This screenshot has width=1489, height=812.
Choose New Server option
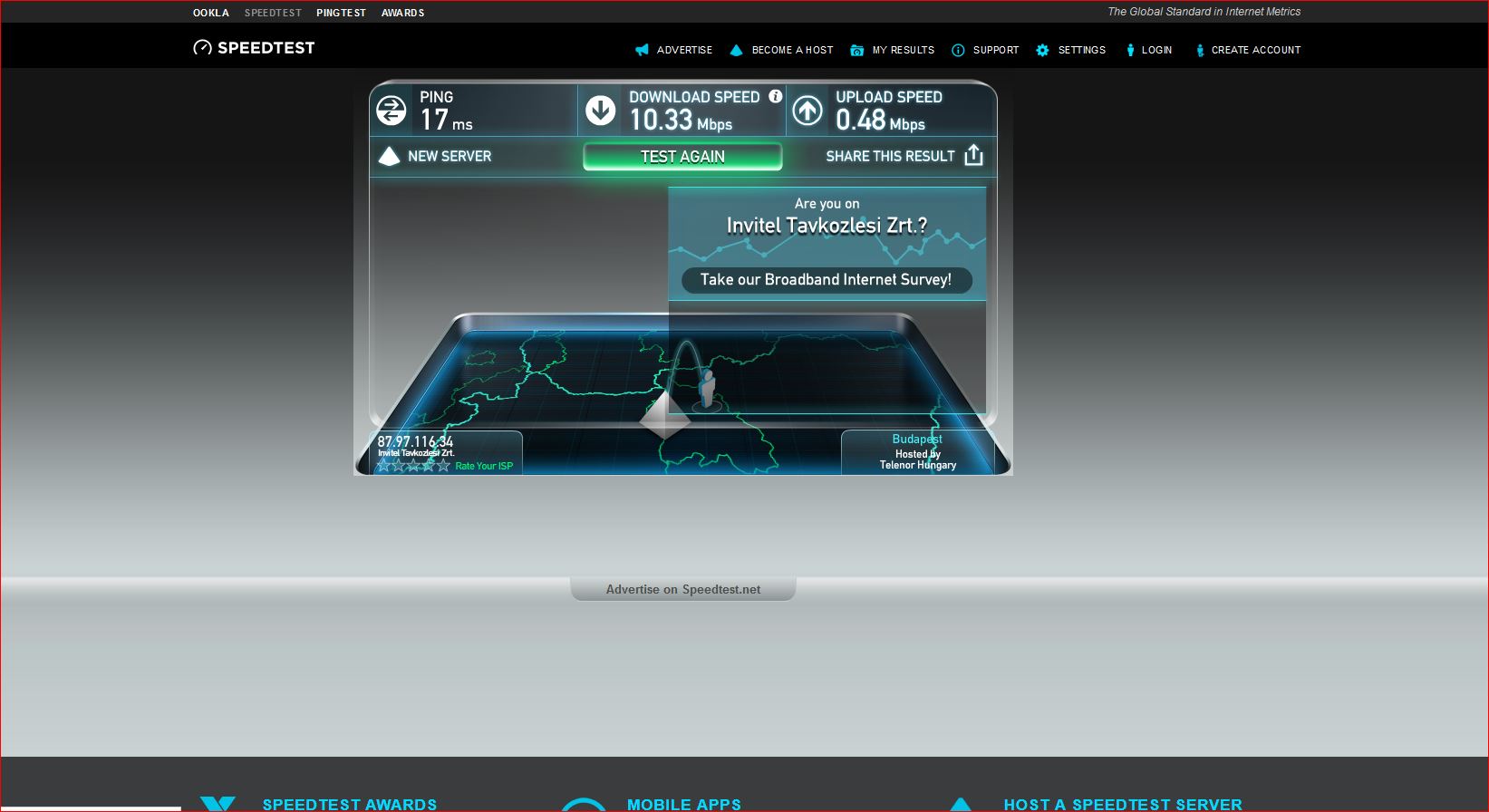450,156
